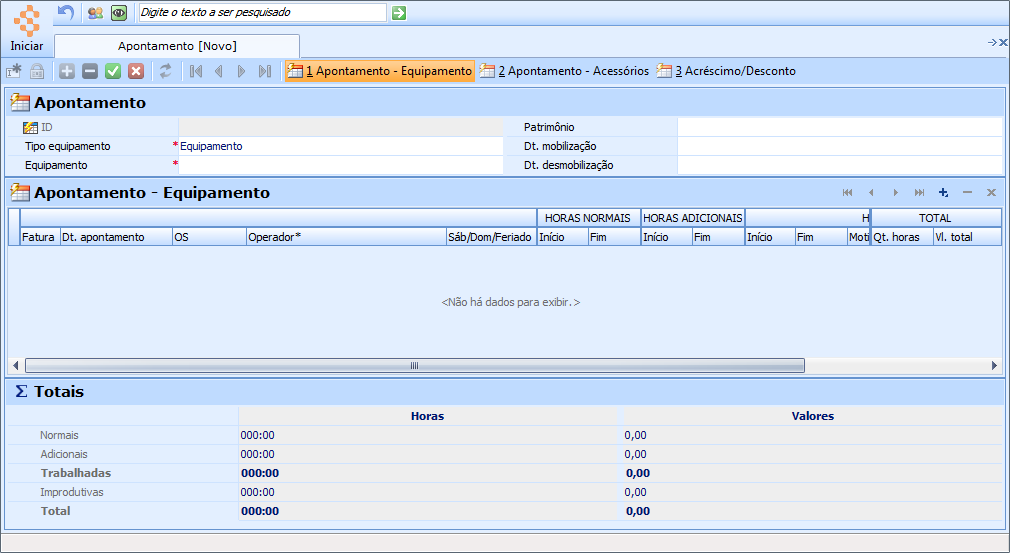Click the lock record icon
This screenshot has height=553, width=1010.
[x=37, y=71]
